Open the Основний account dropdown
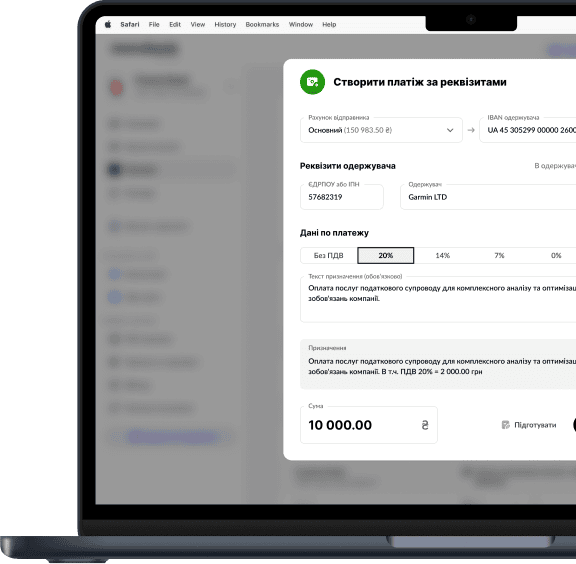This screenshot has height=564, width=576. coord(381,130)
